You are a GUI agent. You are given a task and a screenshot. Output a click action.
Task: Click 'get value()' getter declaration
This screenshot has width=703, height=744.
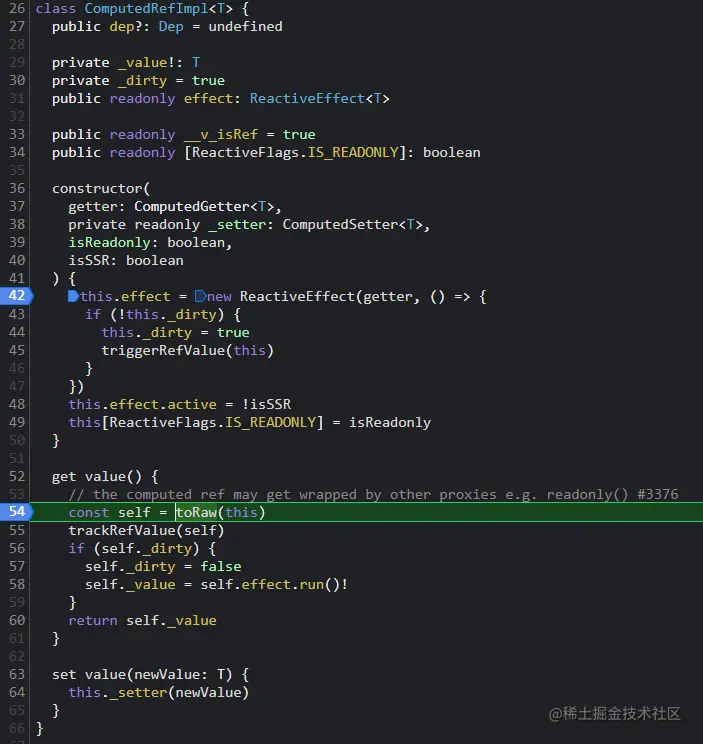click(97, 476)
